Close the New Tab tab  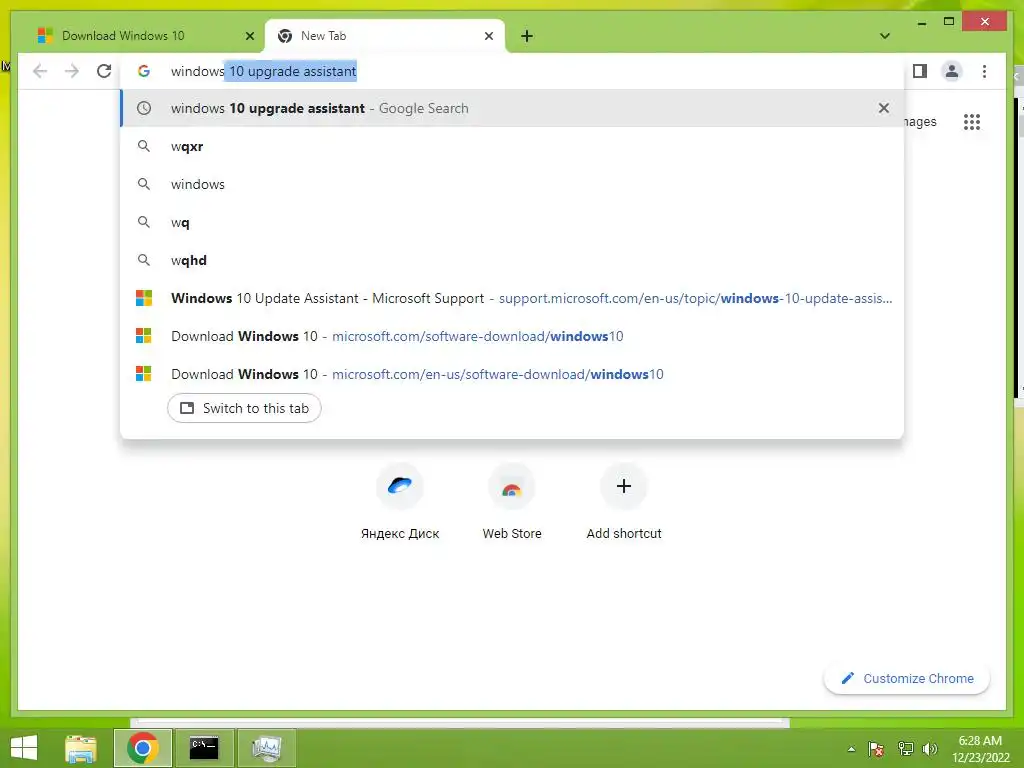coord(488,36)
